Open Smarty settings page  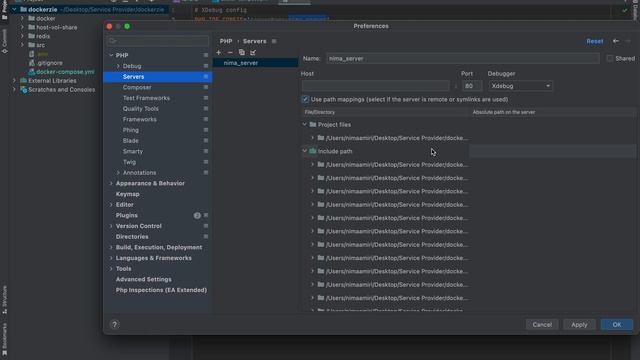(x=133, y=151)
